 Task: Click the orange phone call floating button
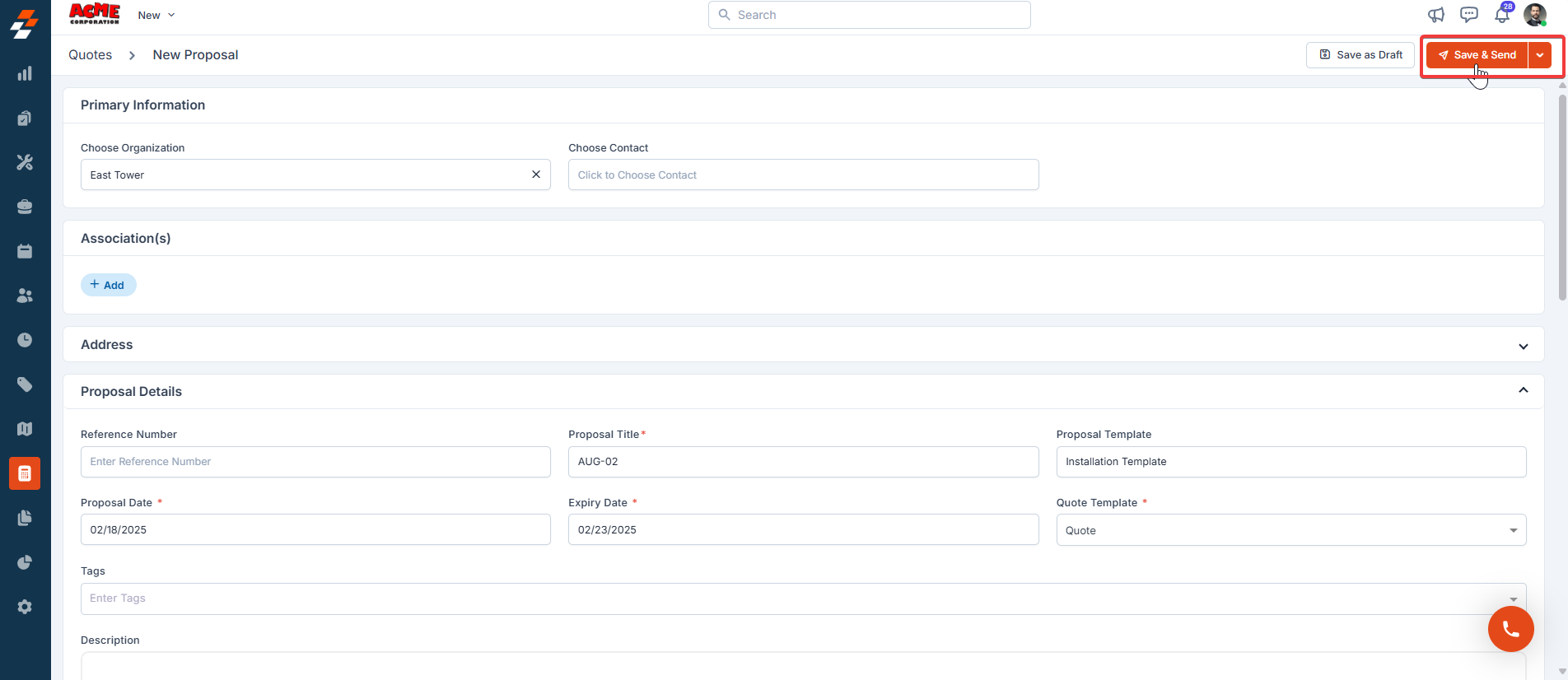(1511, 629)
